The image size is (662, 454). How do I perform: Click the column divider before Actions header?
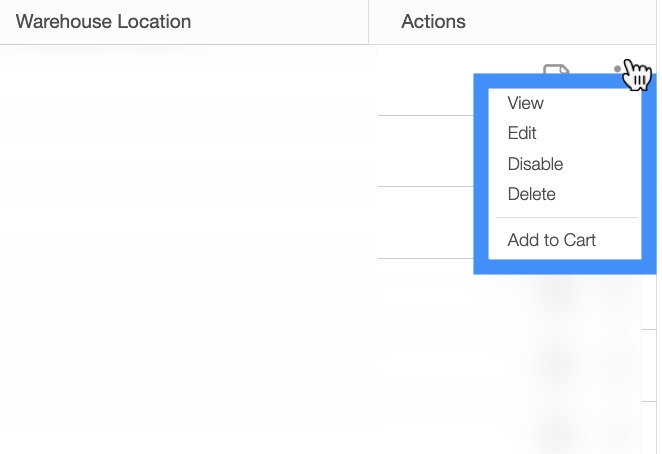pos(369,21)
